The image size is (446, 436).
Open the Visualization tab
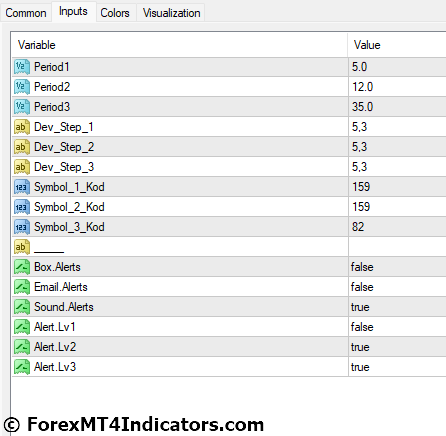171,13
